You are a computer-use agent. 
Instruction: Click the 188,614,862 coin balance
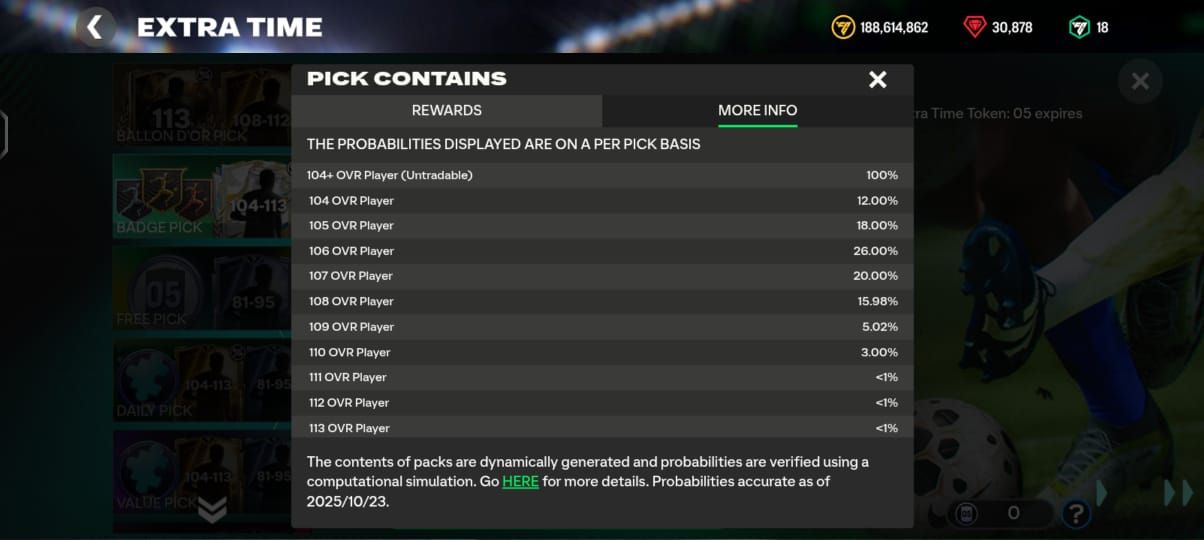[894, 27]
